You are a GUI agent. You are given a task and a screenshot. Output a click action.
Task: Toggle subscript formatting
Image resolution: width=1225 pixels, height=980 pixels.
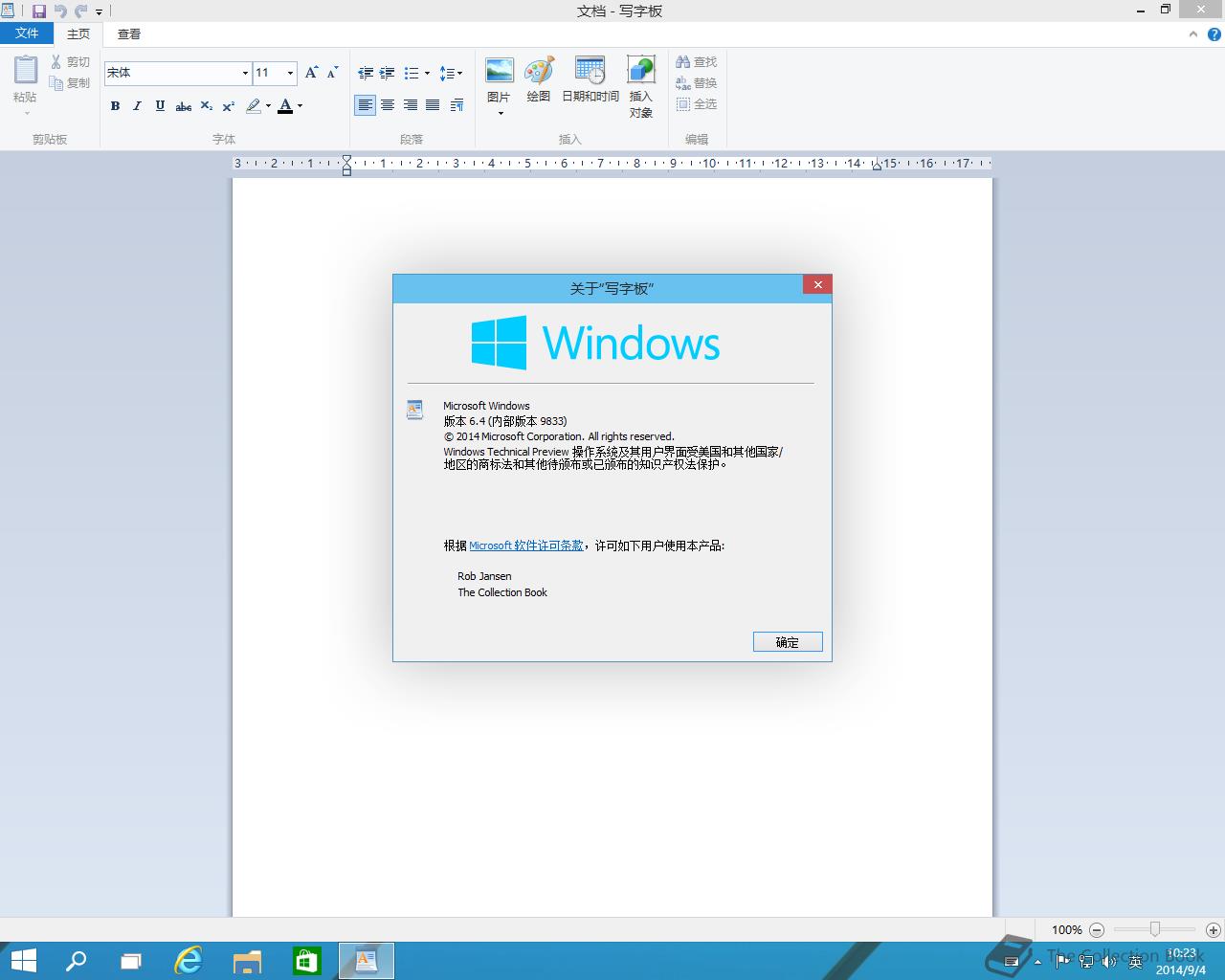[206, 106]
